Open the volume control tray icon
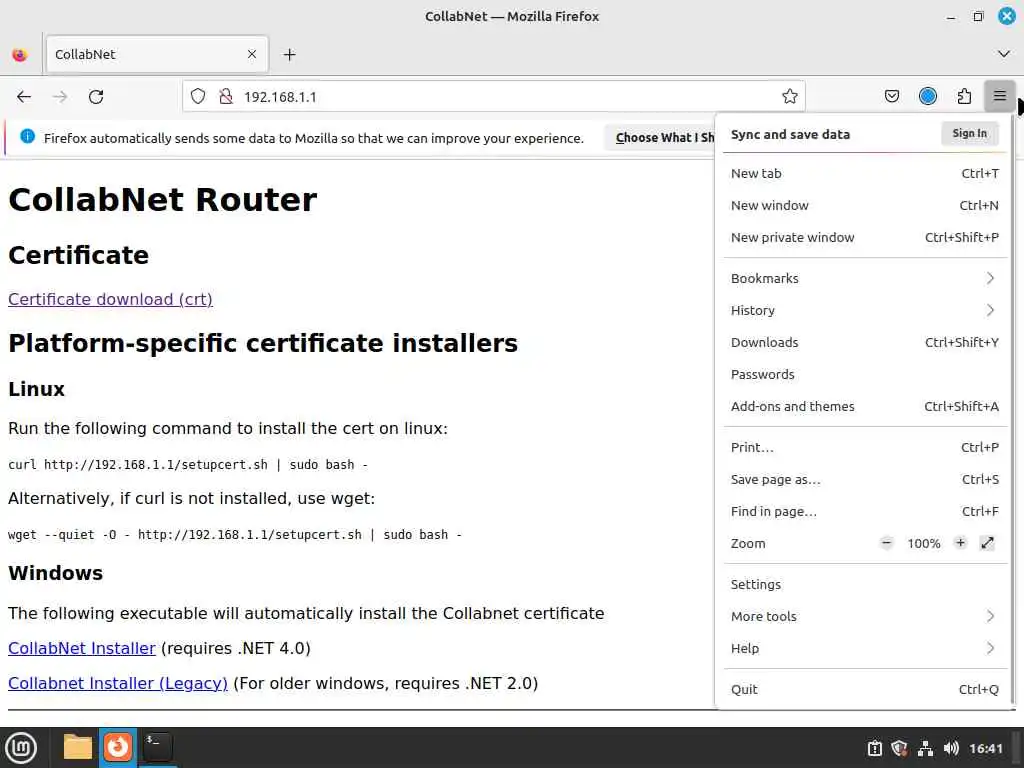Screen dimensions: 1024x768 [x=951, y=748]
